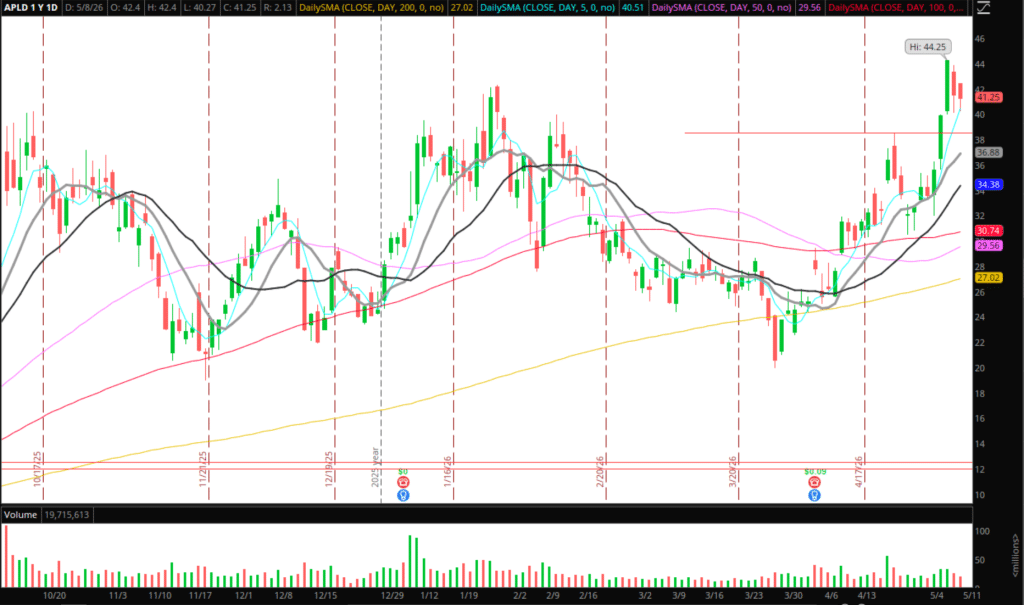Open the blue lightbulb earnings icon under $0
The height and width of the screenshot is (605, 1024).
tap(403, 495)
